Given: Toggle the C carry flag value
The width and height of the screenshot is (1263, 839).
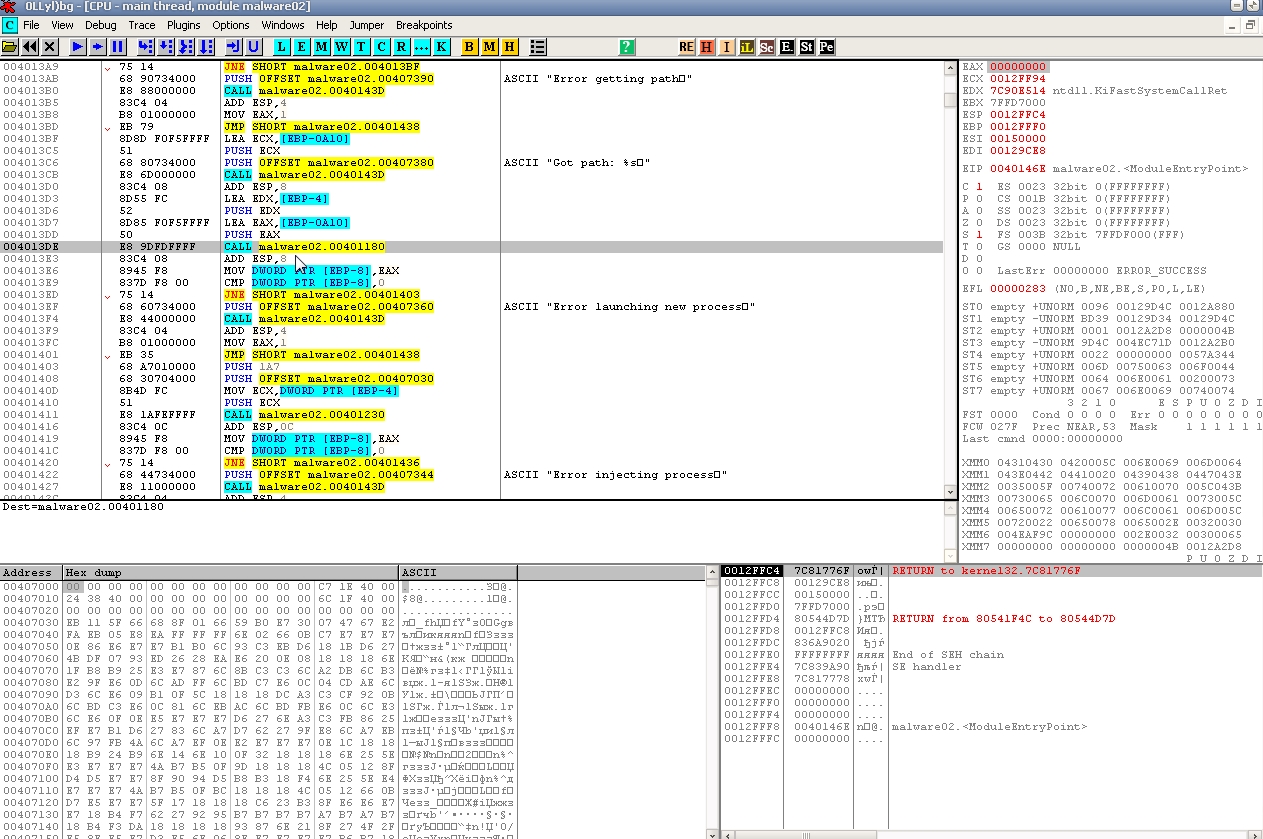Looking at the screenshot, I should coord(978,187).
